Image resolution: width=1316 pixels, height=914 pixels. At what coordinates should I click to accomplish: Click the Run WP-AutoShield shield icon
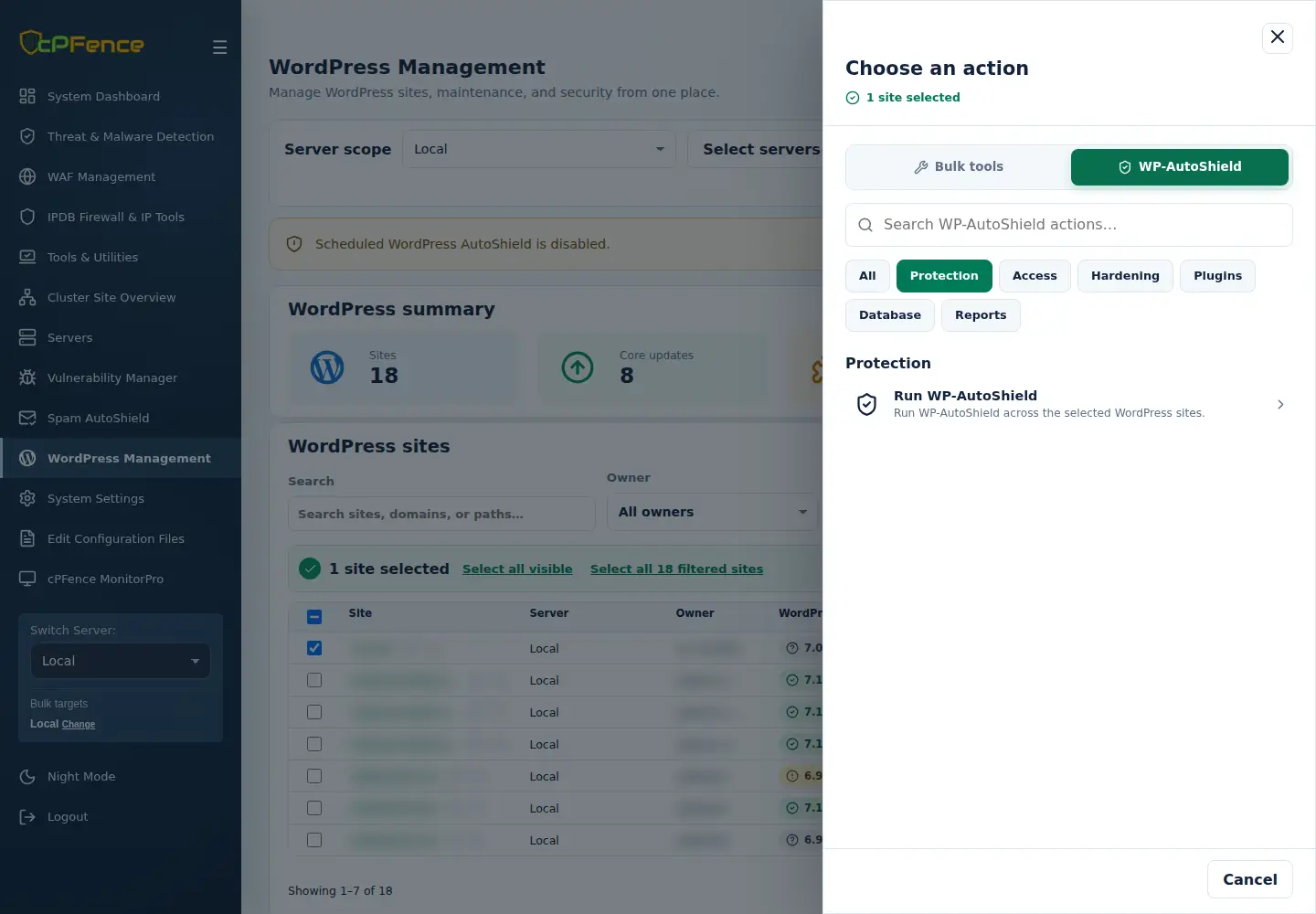tap(866, 404)
